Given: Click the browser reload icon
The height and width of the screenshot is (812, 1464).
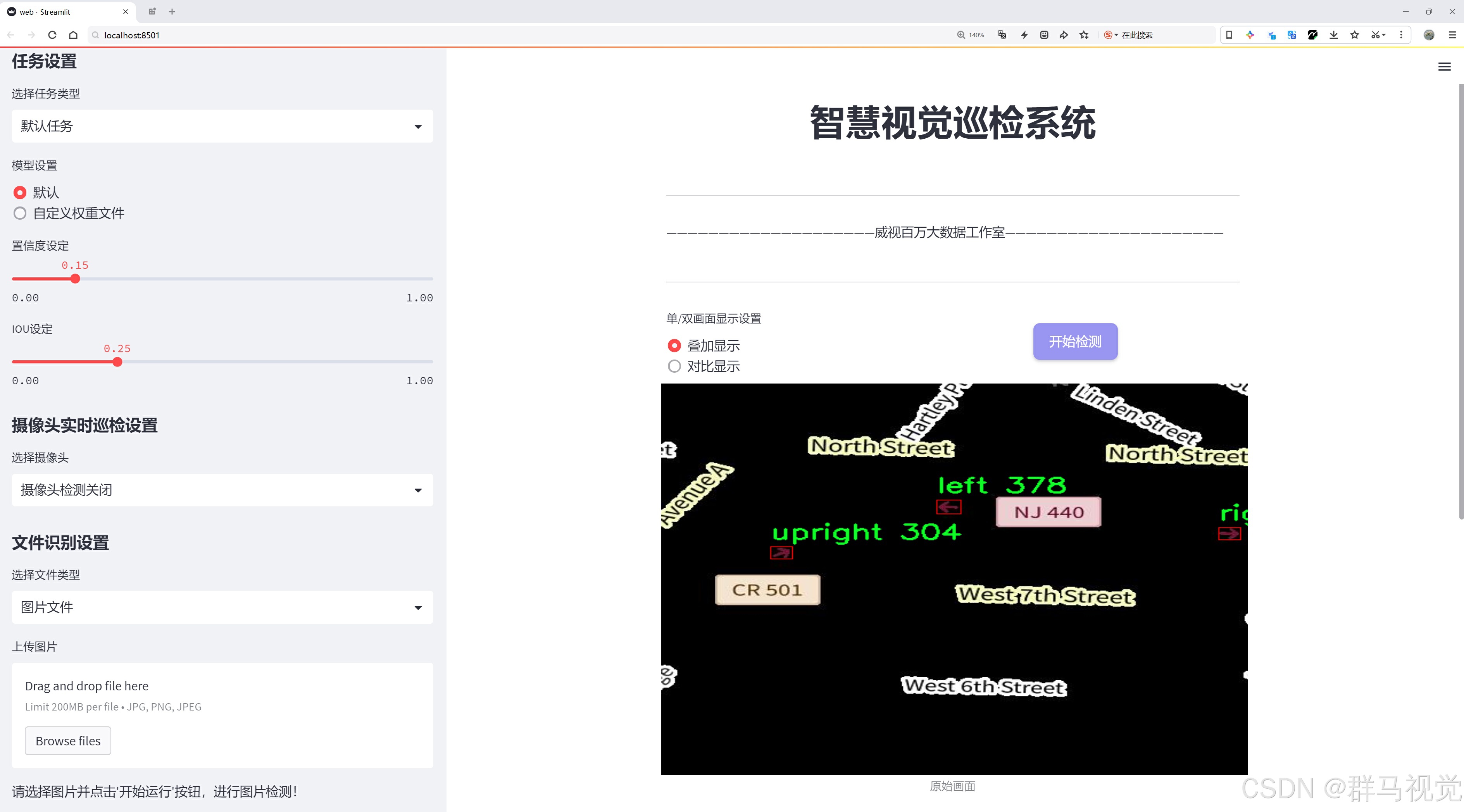Looking at the screenshot, I should pyautogui.click(x=52, y=35).
